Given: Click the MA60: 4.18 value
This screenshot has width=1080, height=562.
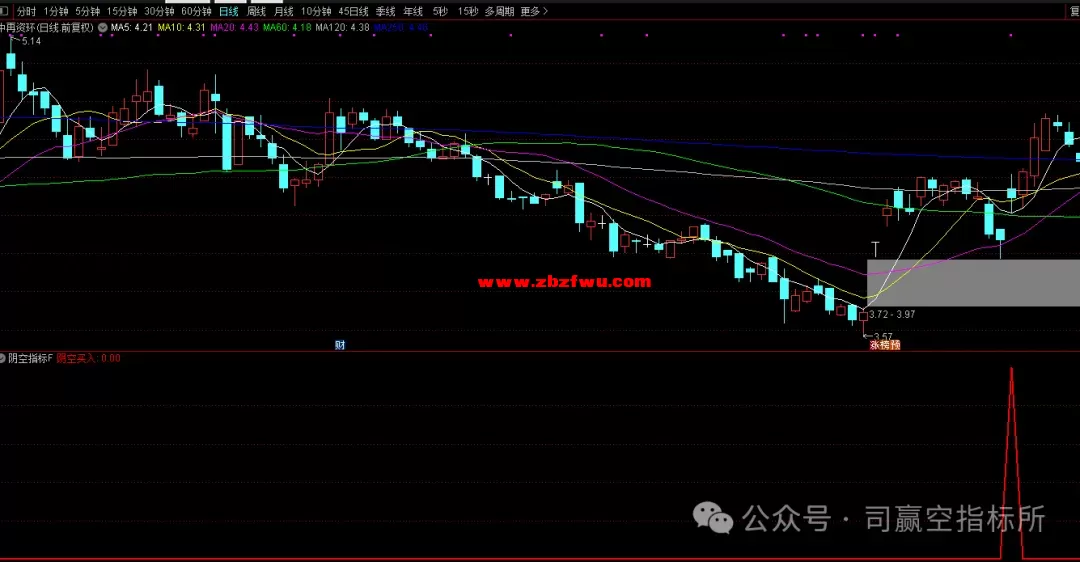Looking at the screenshot, I should pyautogui.click(x=287, y=28).
